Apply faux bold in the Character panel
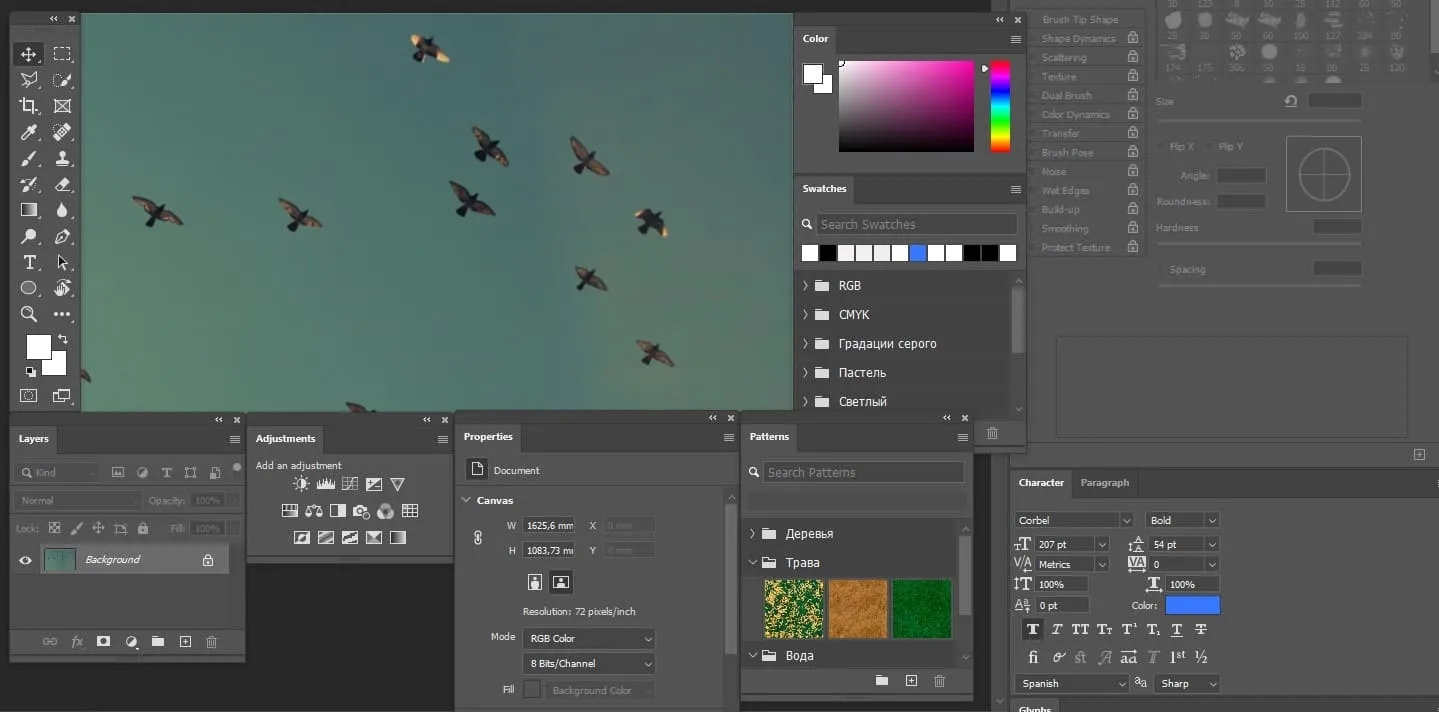Viewport: 1439px width, 712px height. point(1032,629)
